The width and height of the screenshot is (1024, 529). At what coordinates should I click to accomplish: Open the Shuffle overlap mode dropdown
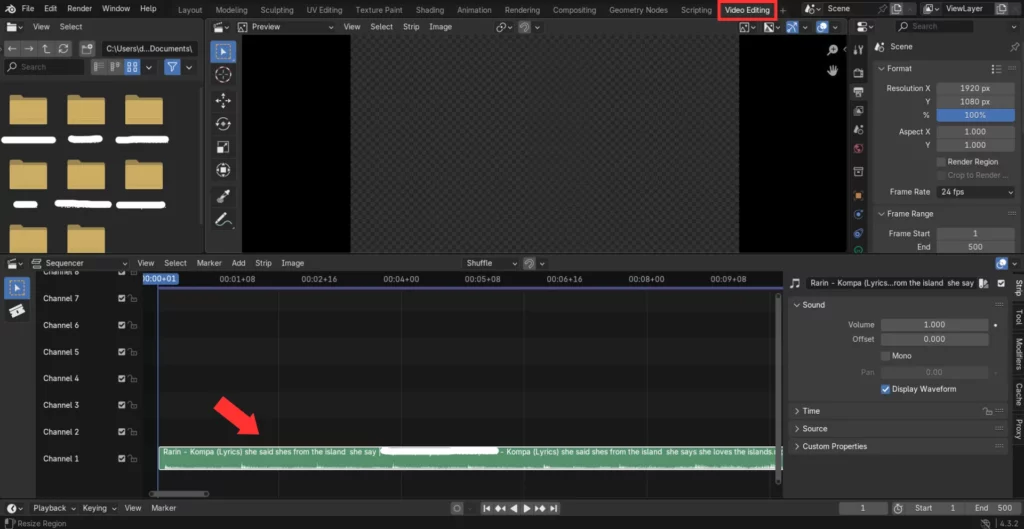tap(490, 263)
